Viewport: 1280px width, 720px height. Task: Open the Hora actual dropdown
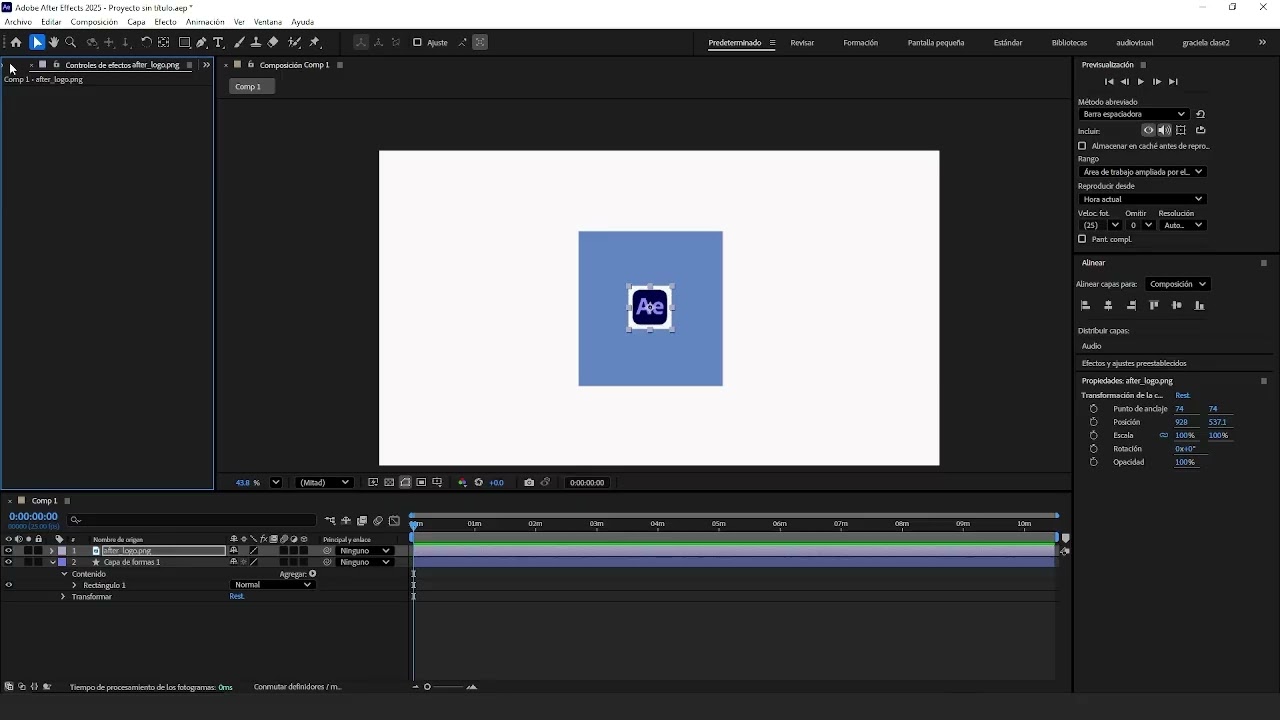[1142, 199]
